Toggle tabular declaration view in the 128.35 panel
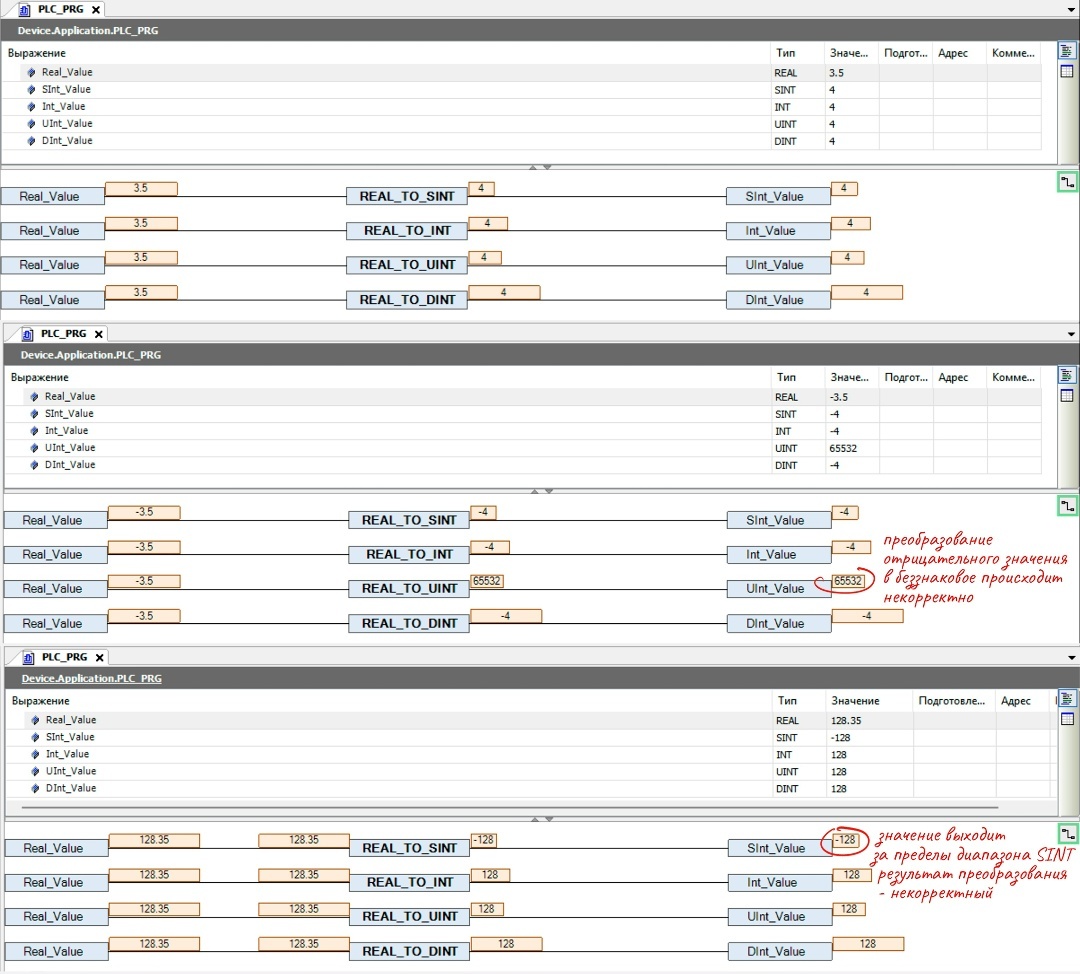The image size is (1080, 974). point(1067,719)
